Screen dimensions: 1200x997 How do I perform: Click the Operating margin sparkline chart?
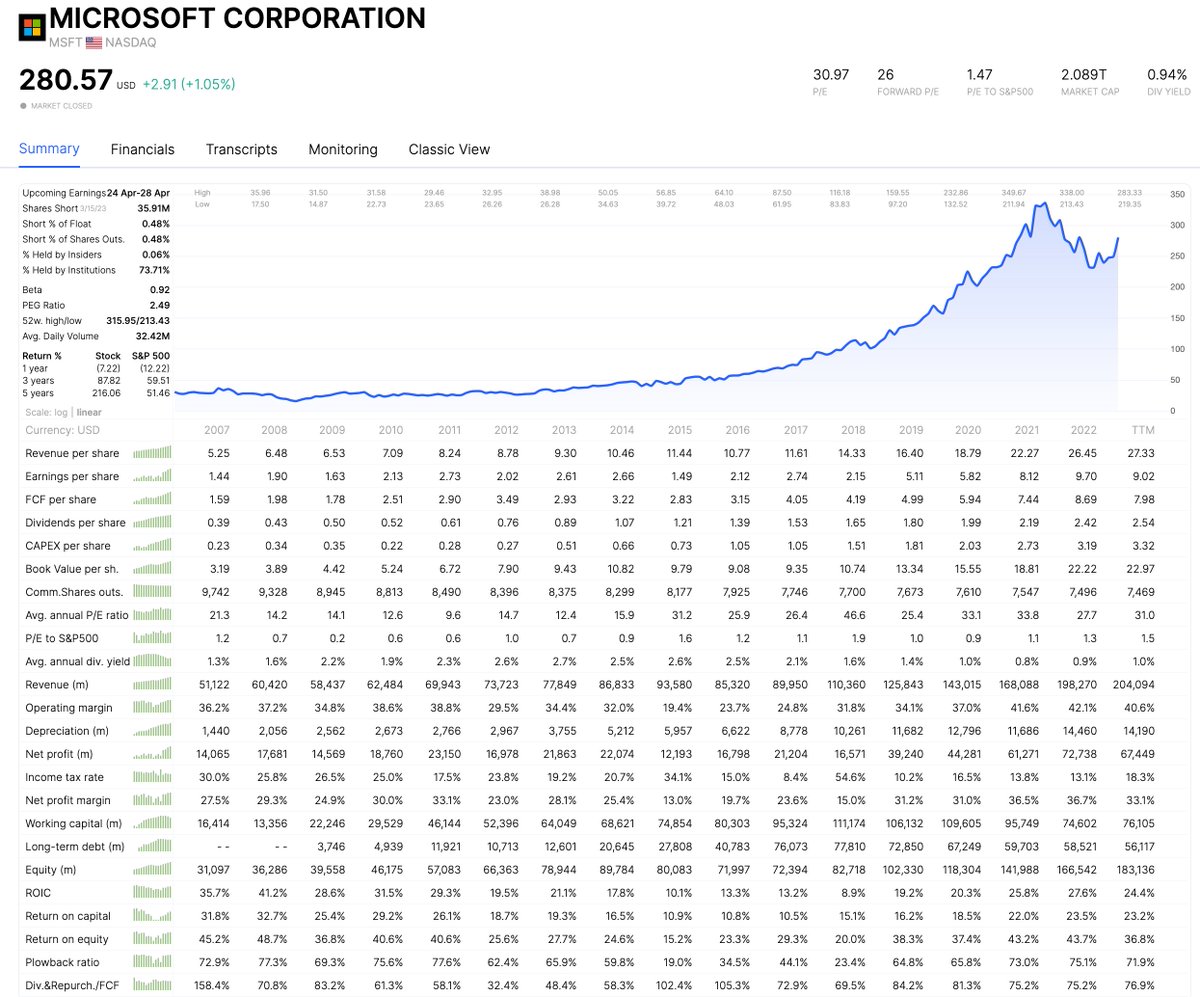click(151, 707)
